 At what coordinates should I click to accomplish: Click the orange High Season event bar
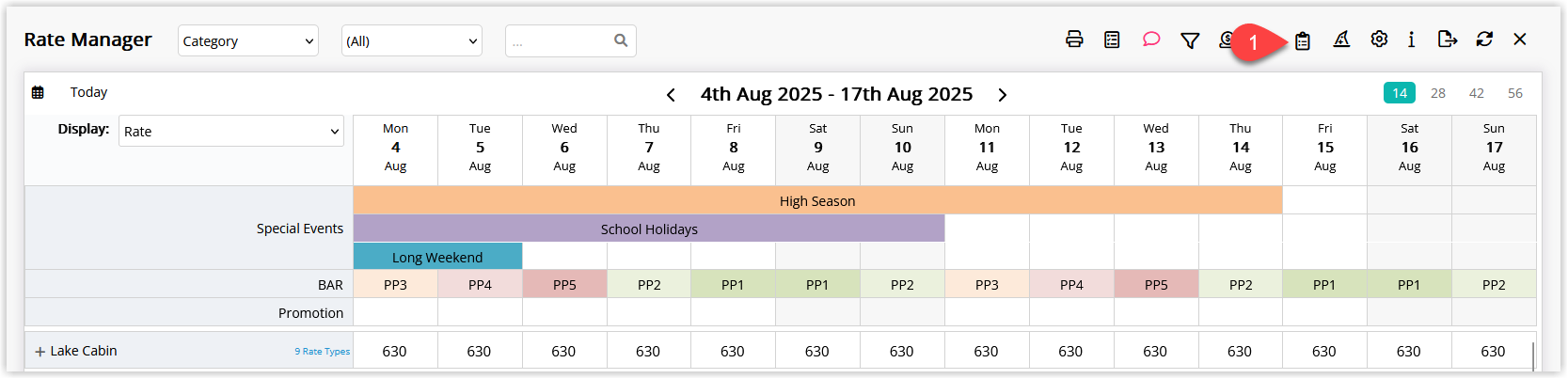coord(817,200)
